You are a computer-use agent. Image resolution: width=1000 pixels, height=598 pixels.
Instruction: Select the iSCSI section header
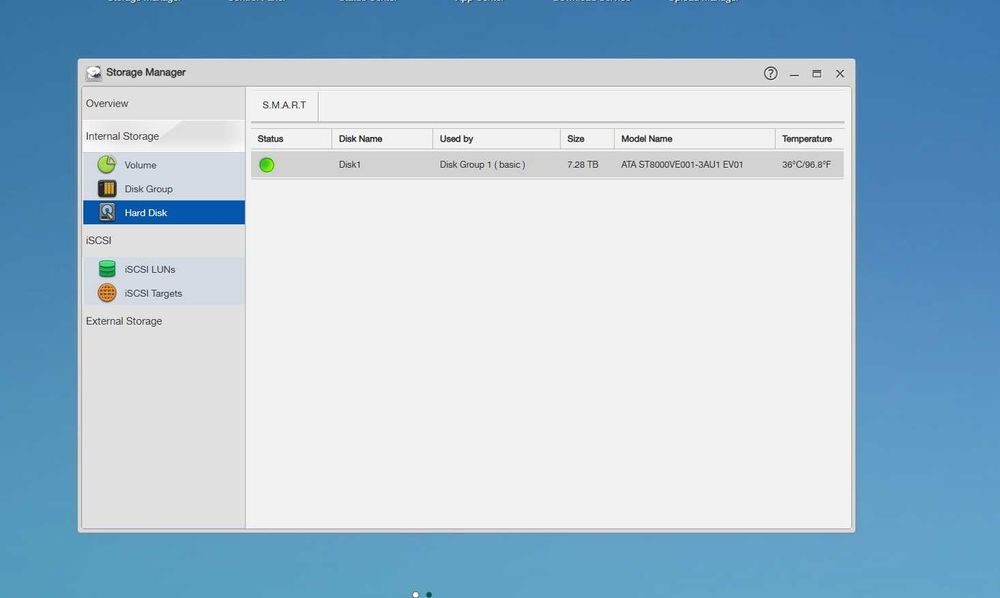coord(99,240)
